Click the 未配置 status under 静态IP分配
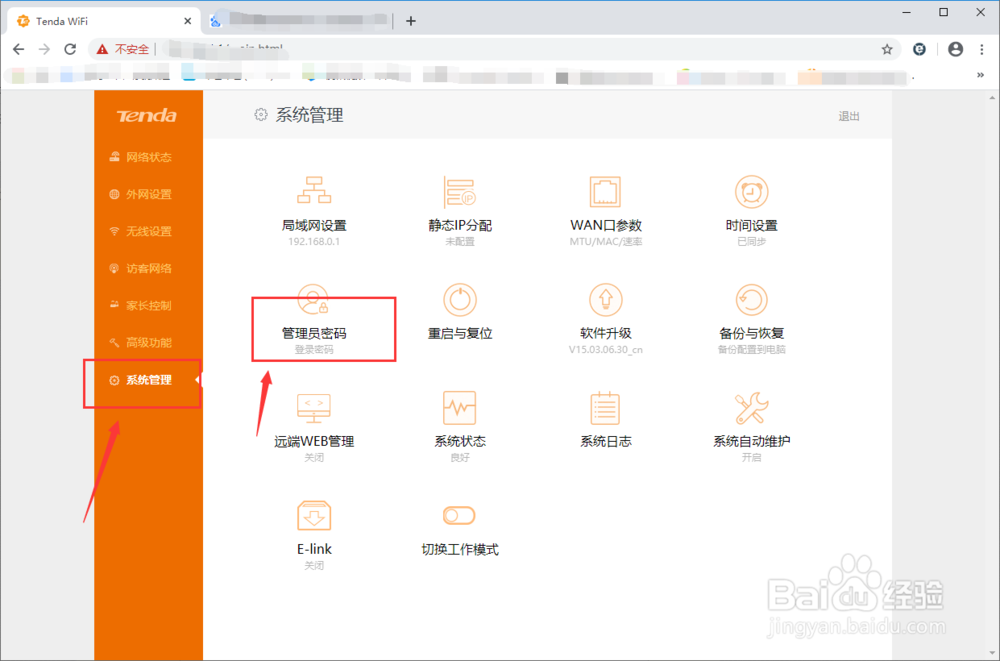Screen dimensions: 1000x661 (x=460, y=242)
